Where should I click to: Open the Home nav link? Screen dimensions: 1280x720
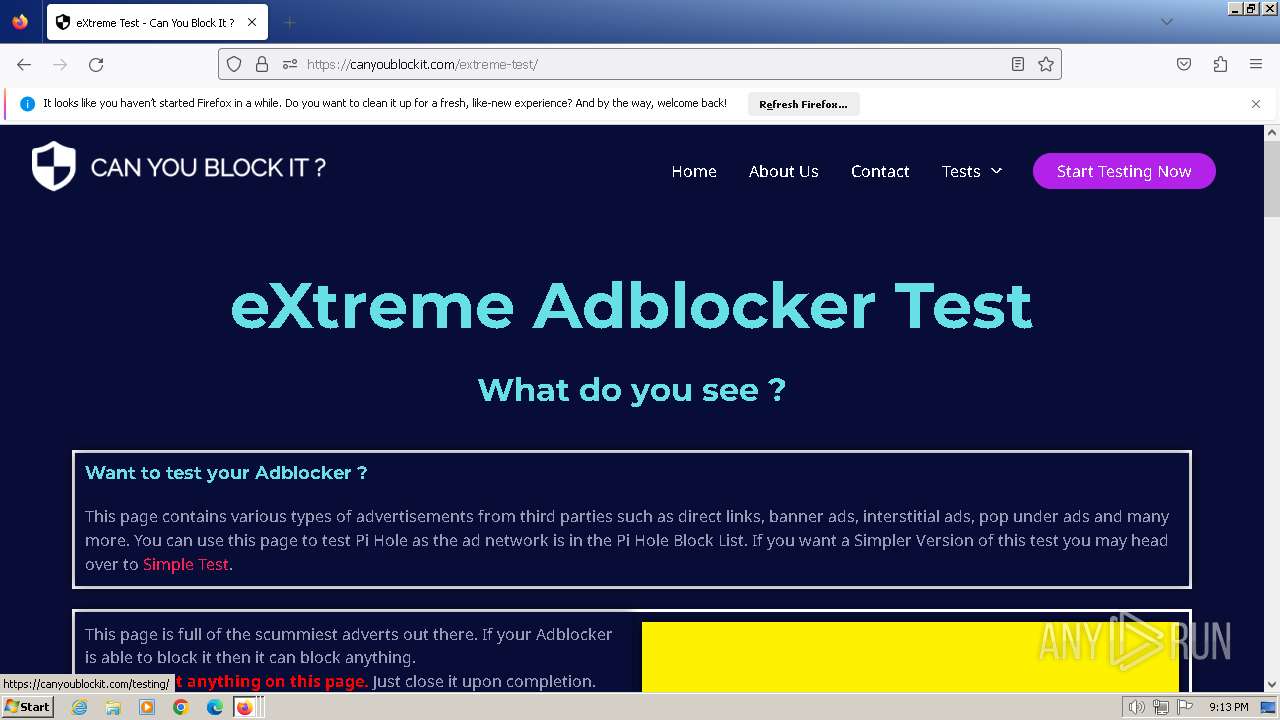[694, 171]
